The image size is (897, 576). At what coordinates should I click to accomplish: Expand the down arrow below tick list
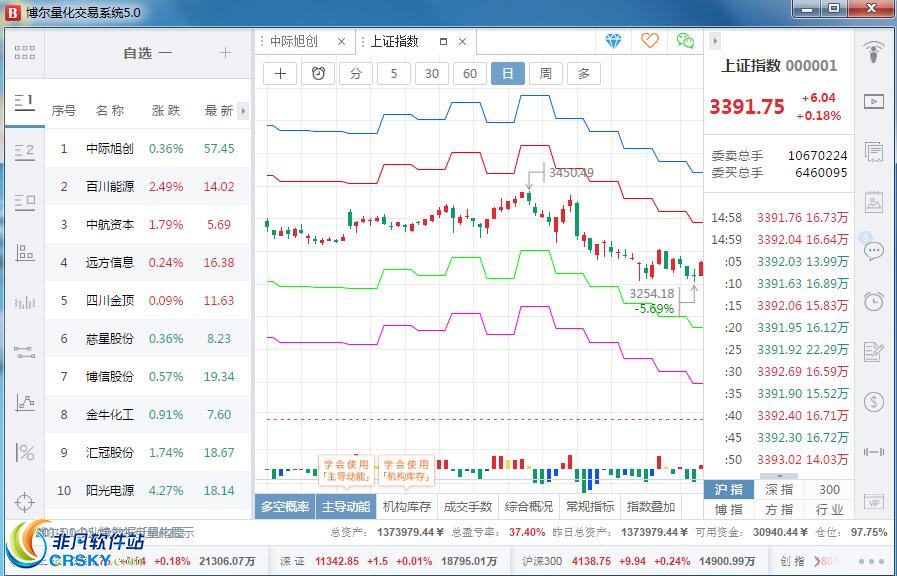(780, 476)
